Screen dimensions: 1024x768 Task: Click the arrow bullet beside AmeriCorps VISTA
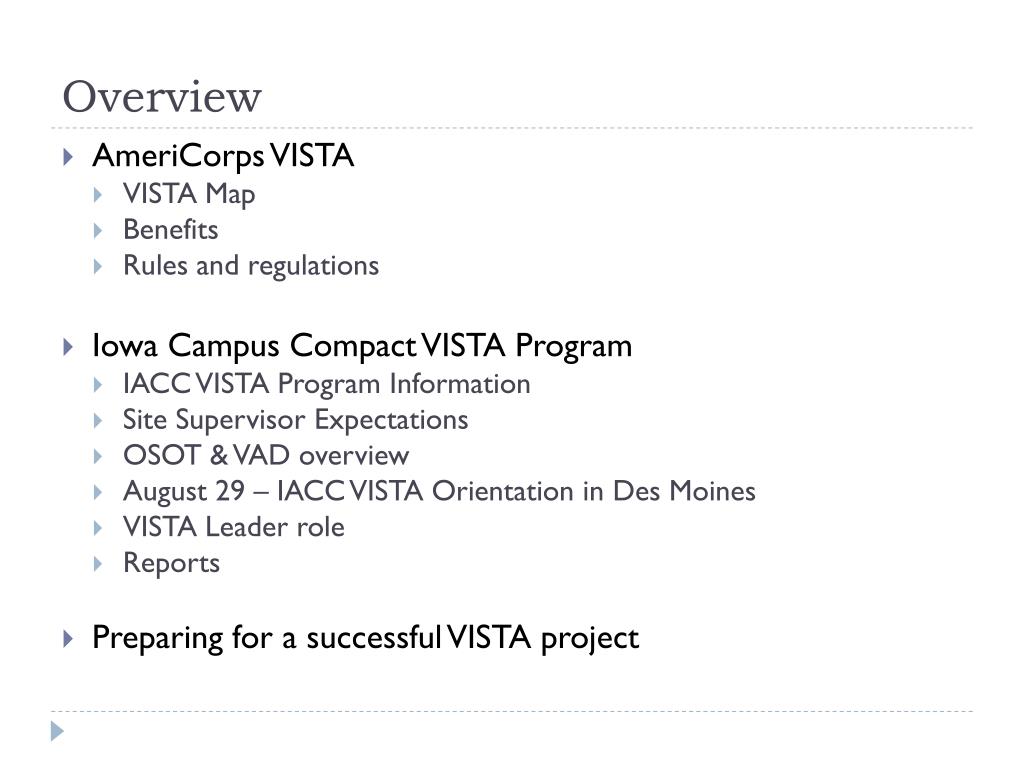point(68,157)
